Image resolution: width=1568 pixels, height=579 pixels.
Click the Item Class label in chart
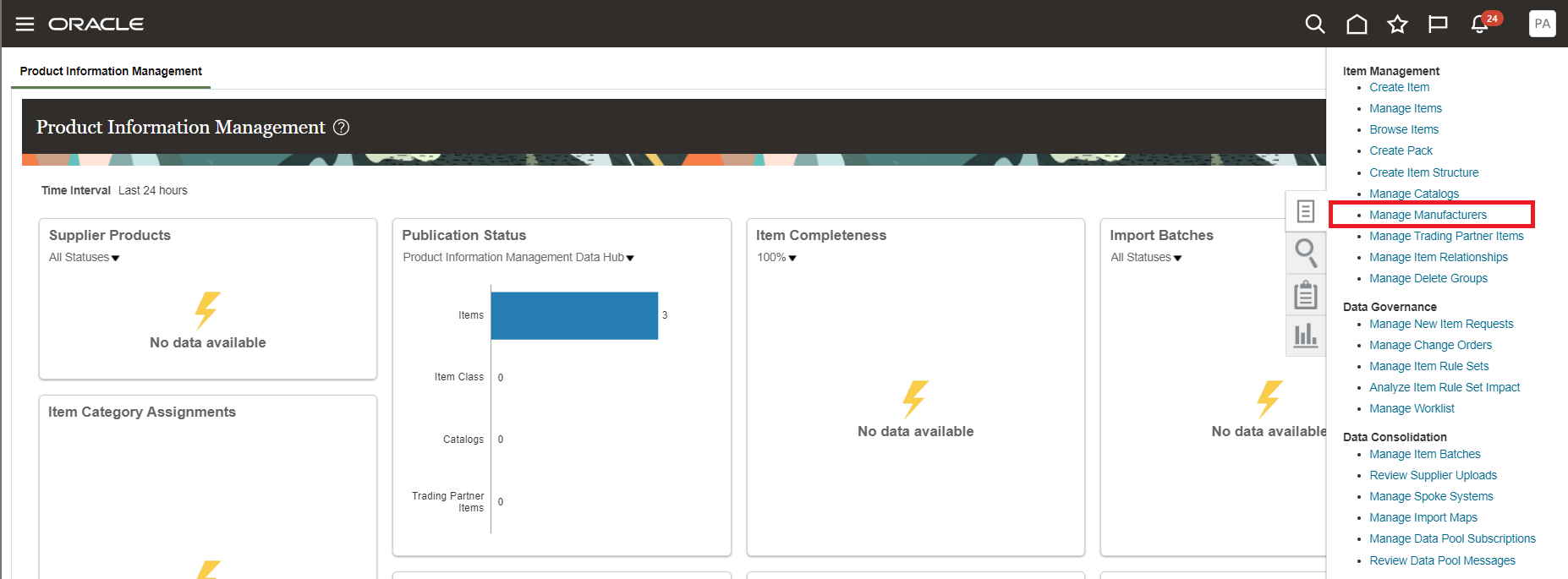[459, 377]
